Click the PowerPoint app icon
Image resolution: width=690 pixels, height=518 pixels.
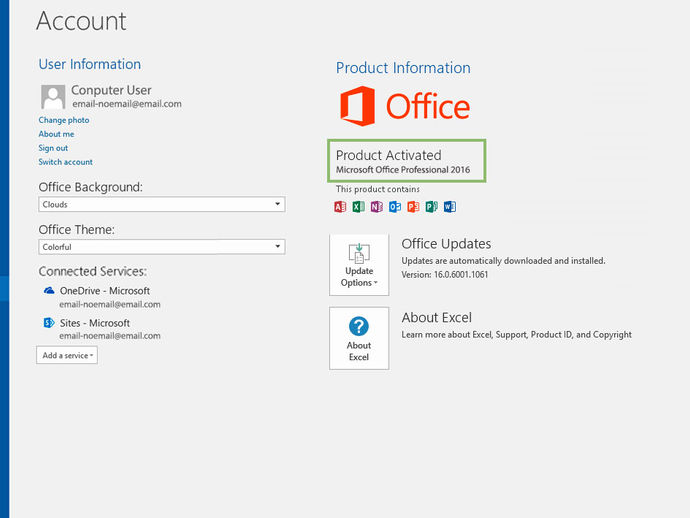[x=413, y=206]
